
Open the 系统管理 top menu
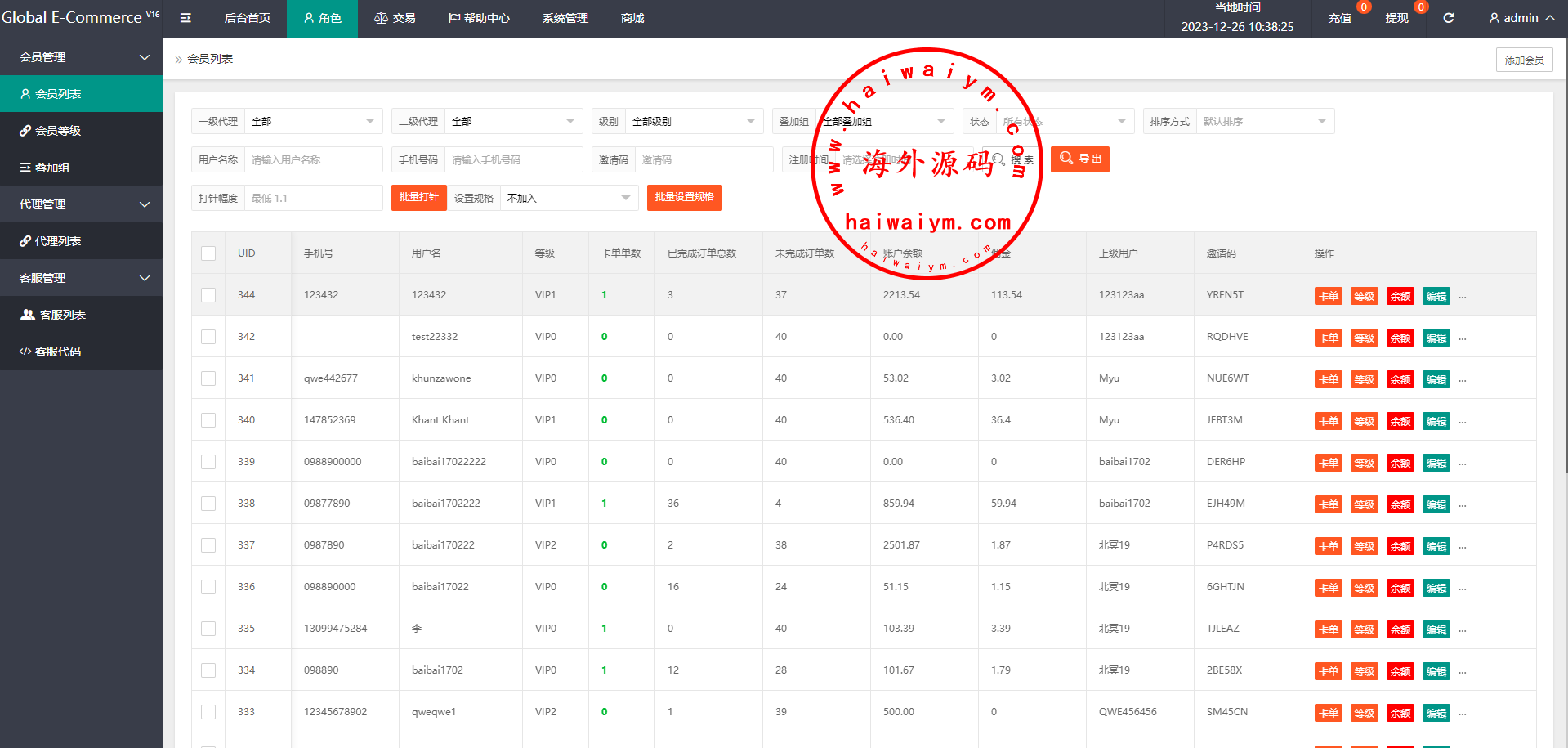coord(565,18)
